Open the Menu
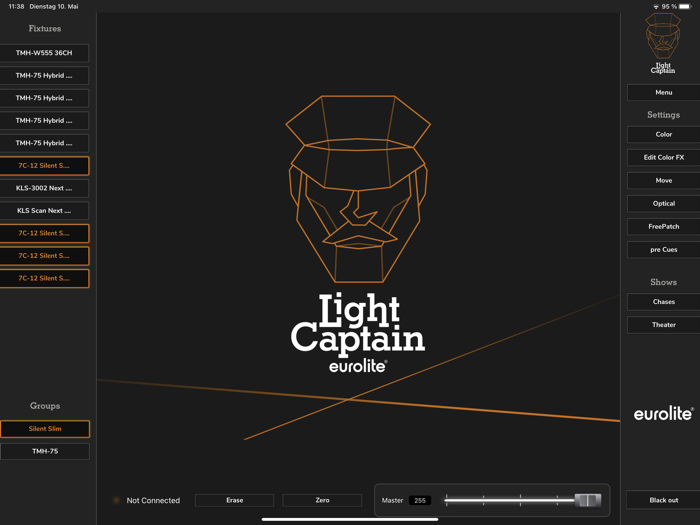This screenshot has width=700, height=525. coord(663,92)
